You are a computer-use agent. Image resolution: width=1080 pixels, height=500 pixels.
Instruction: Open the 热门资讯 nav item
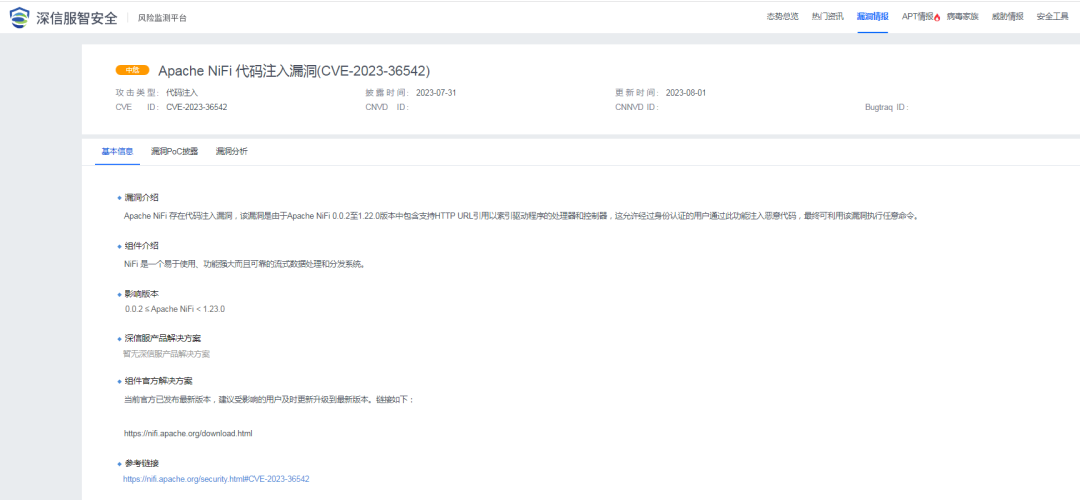click(x=827, y=17)
